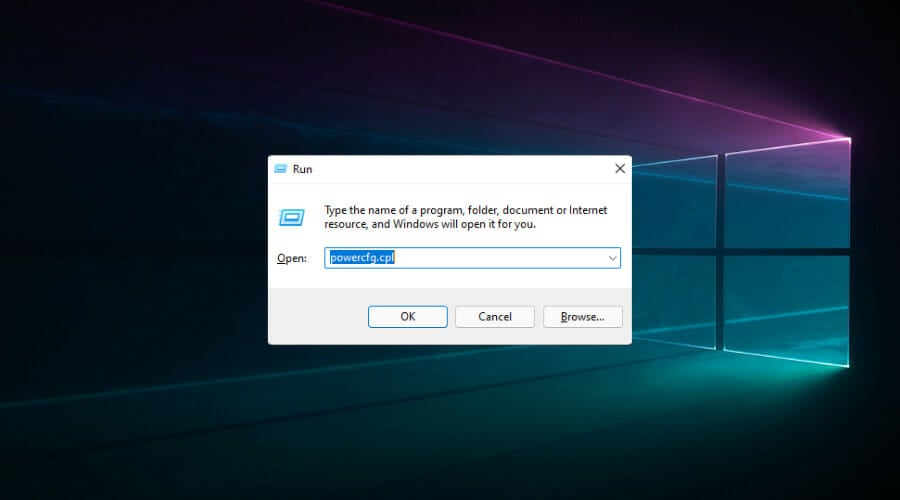Click the description text about opening programs
Screen dimensions: 900x500
[465, 217]
